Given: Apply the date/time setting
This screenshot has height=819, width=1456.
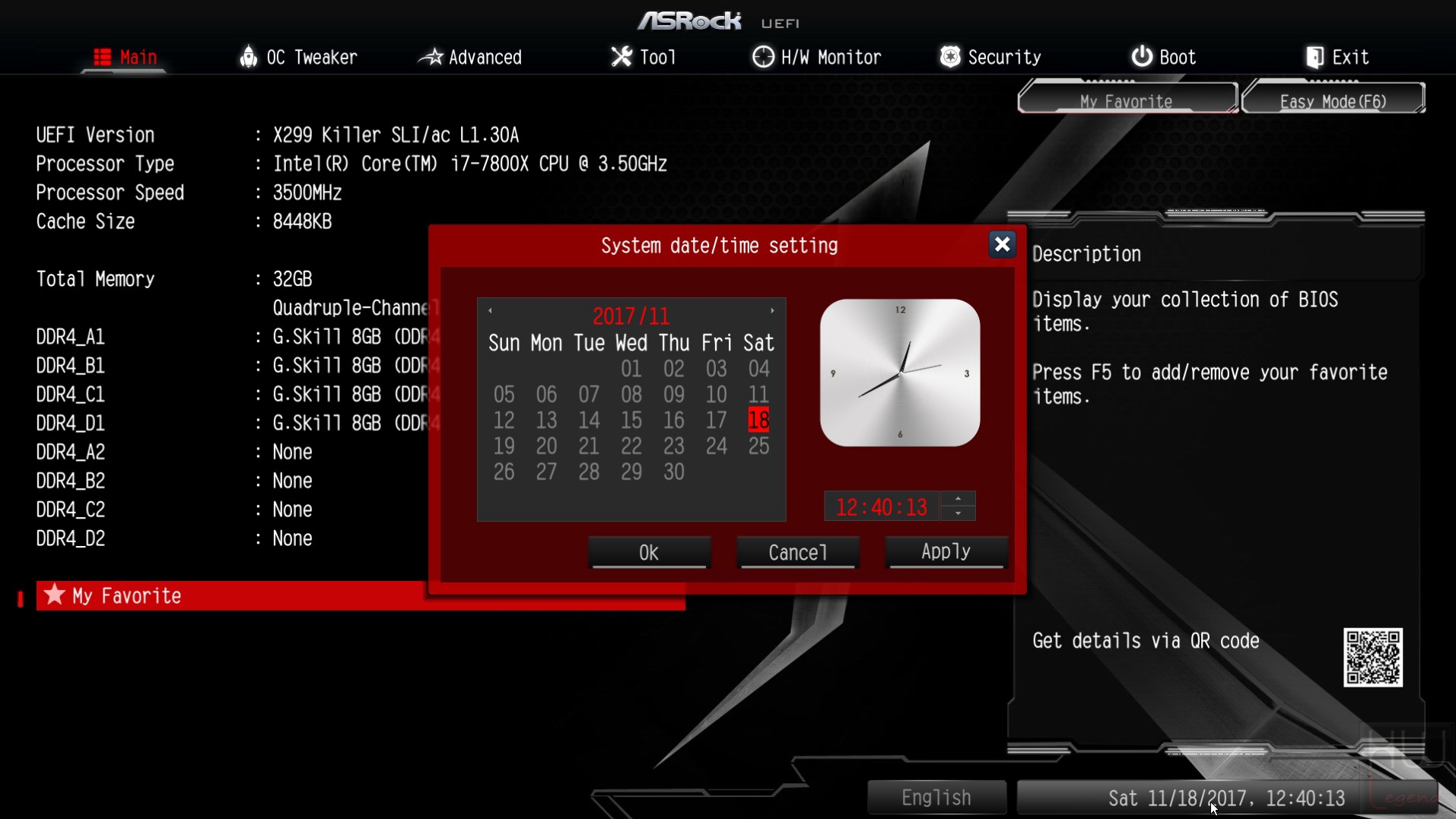Looking at the screenshot, I should coord(946,551).
